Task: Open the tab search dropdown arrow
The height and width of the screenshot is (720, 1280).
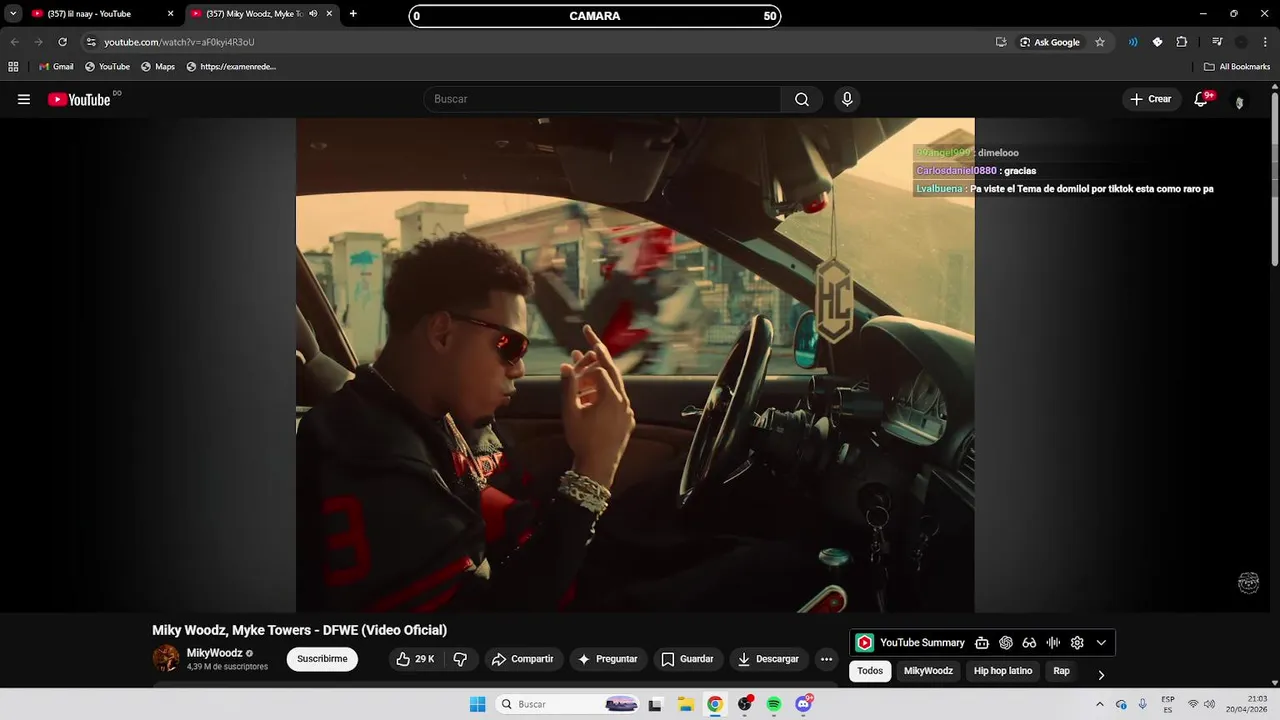Action: [x=13, y=14]
